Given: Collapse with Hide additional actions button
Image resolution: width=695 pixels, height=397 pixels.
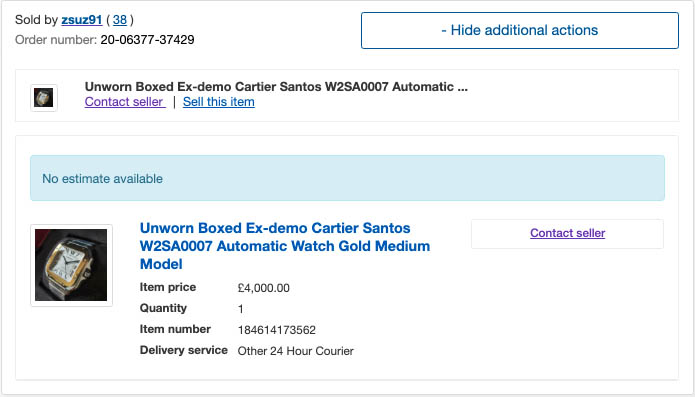Looking at the screenshot, I should point(519,30).
